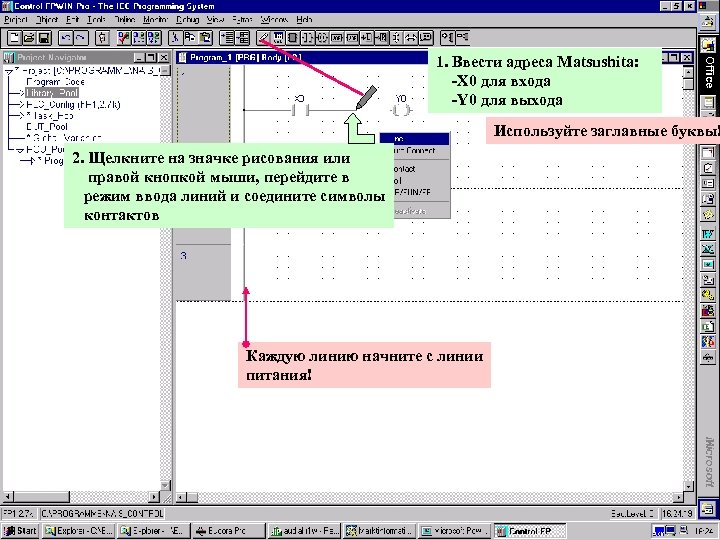Expand the Library_Pool tree node arrow
The image size is (720, 540).
pyautogui.click(x=20, y=93)
